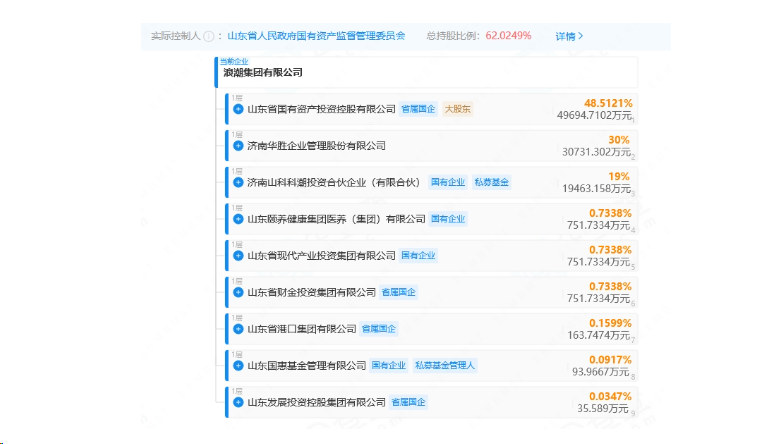Viewport: 777px width, 444px height.
Task: Click 省属国企 tag on 山东发展投资 row
Action: (x=408, y=402)
